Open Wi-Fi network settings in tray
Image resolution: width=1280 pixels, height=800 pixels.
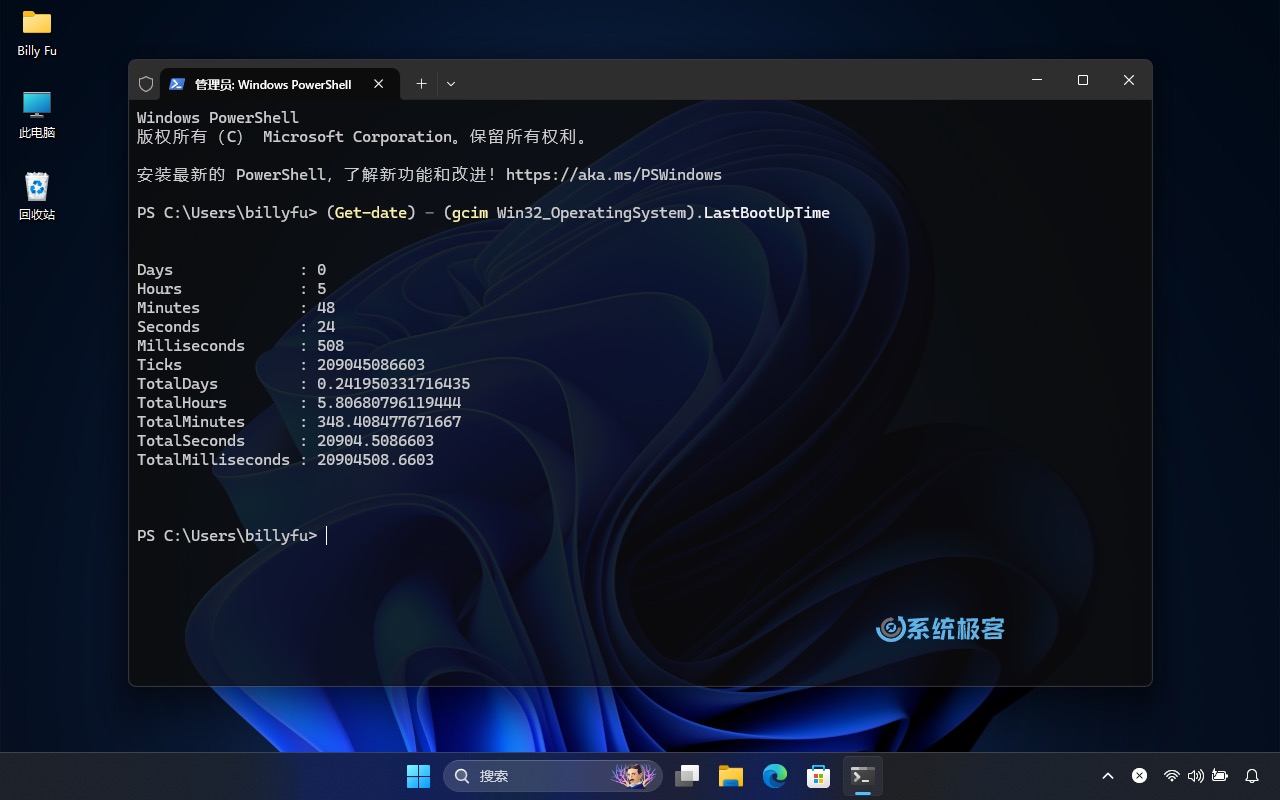pos(1171,776)
